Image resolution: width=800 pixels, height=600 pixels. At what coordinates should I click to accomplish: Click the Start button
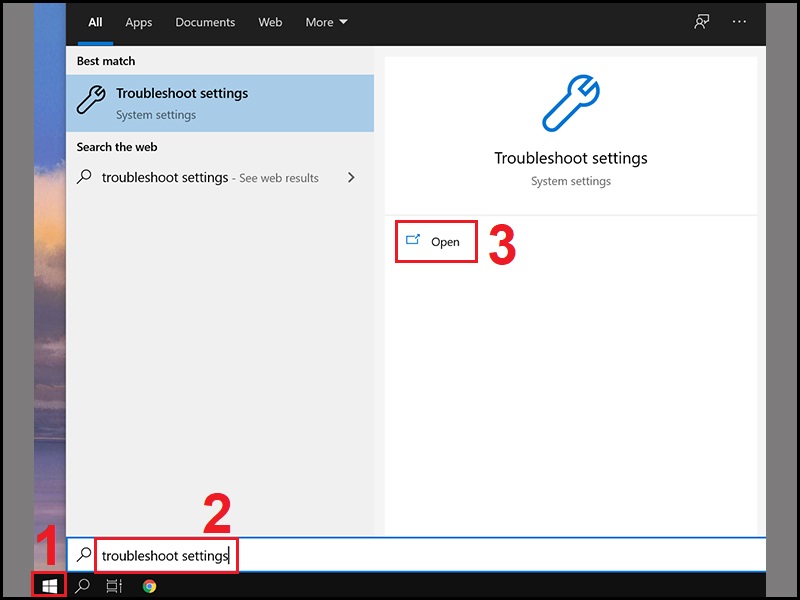point(47,586)
